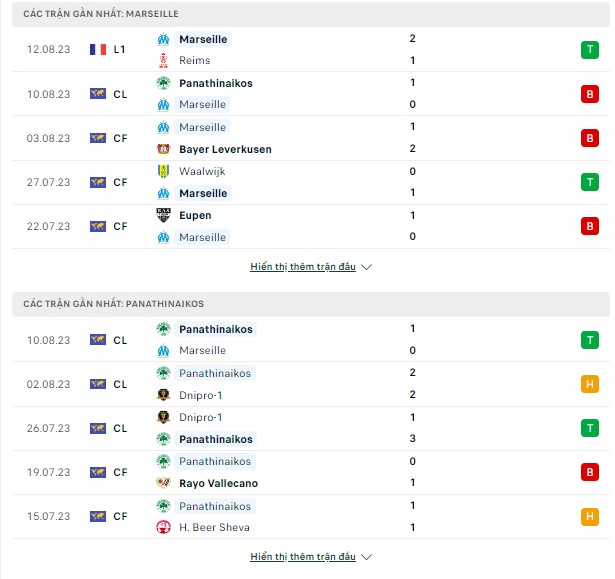Click the H. Beer Sheva logo icon
This screenshot has height=579, width=615.
(x=163, y=527)
